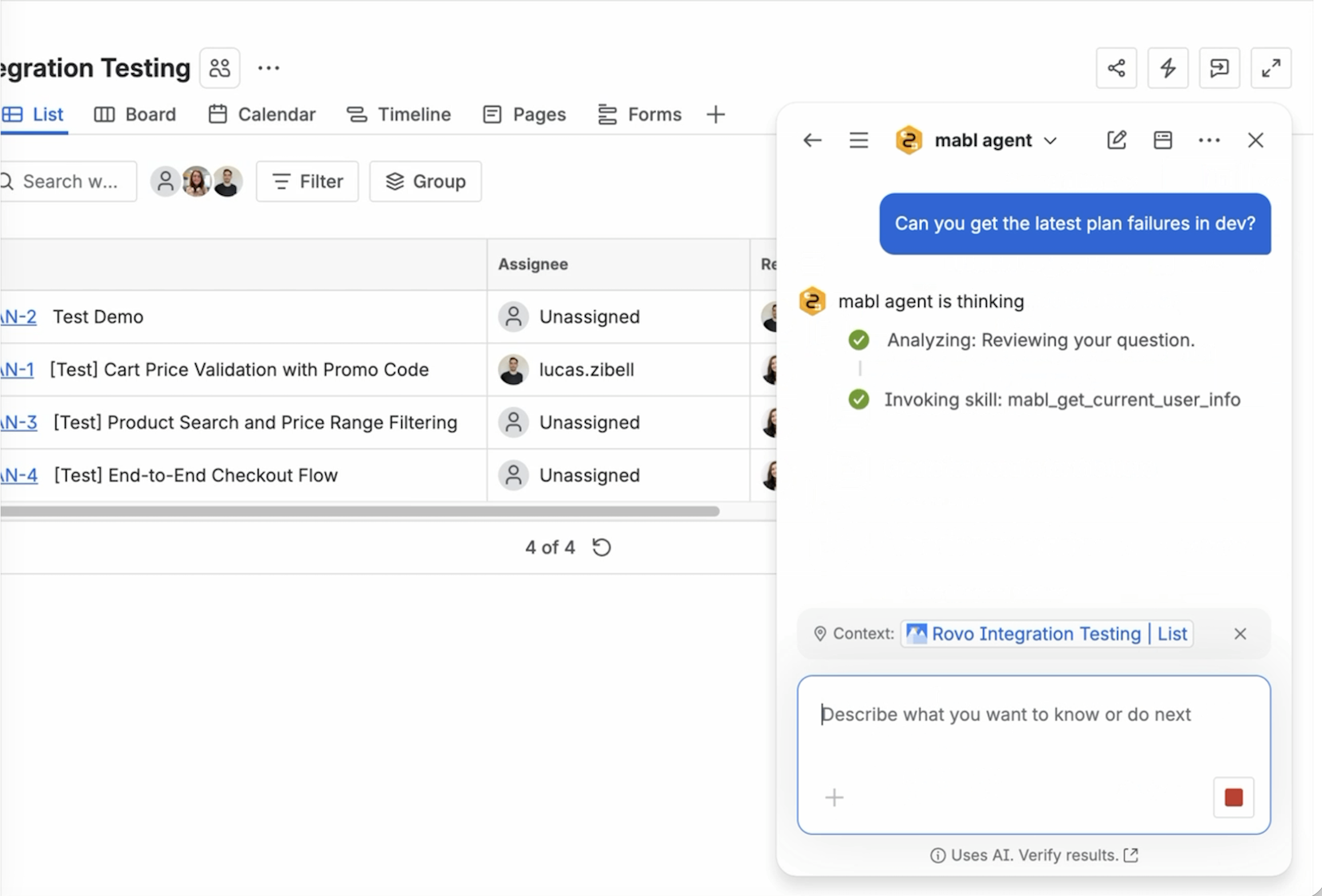Click the 'mabl agent is thinking' status
This screenshot has height=896, width=1322.
[931, 301]
